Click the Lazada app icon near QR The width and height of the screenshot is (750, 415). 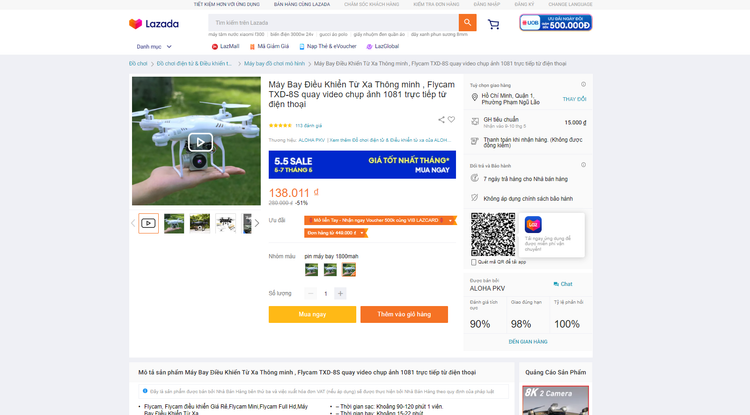click(x=533, y=224)
